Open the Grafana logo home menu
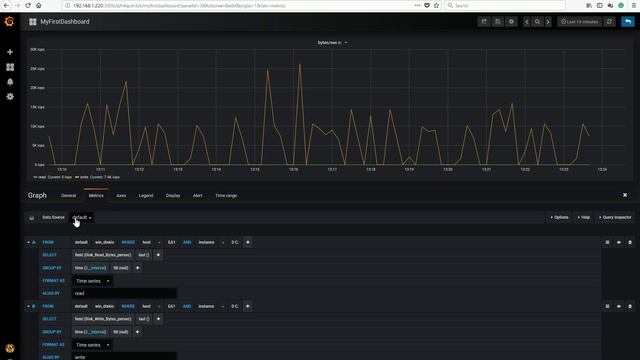This screenshot has width=640, height=360. 9,21
